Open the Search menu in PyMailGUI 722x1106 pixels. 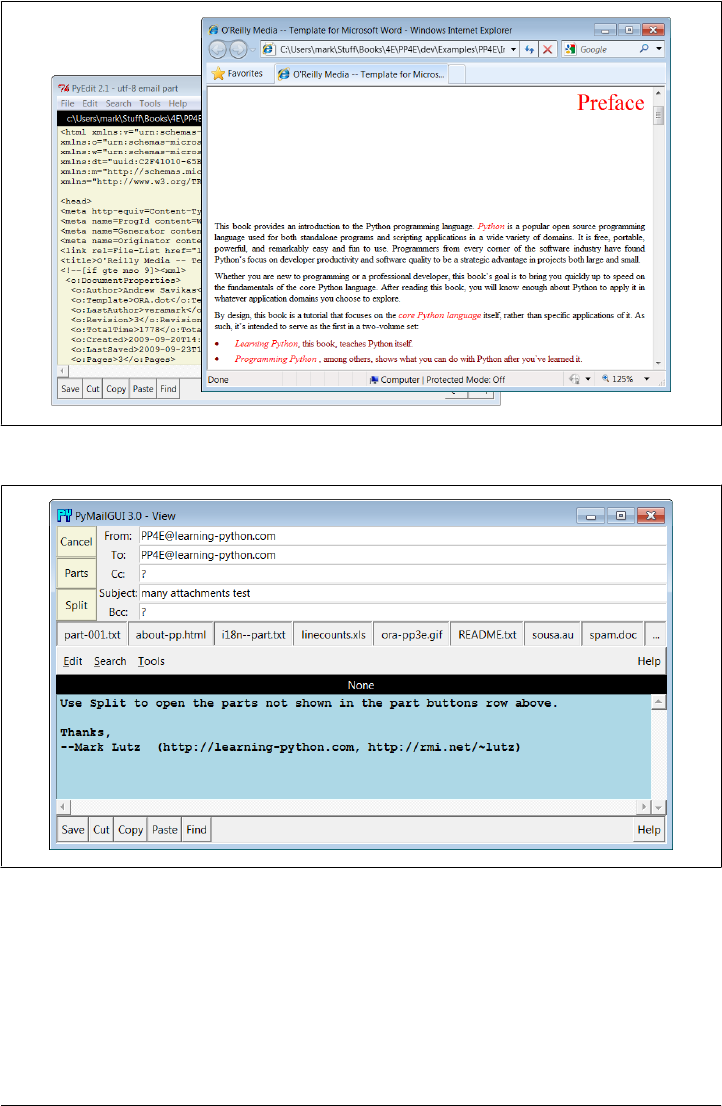pos(110,661)
